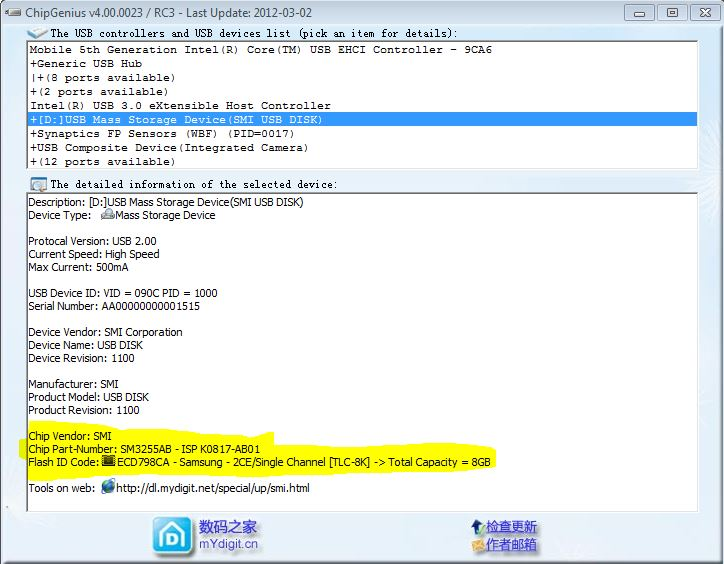
Task: Close the ChipGenius window
Action: (706, 13)
